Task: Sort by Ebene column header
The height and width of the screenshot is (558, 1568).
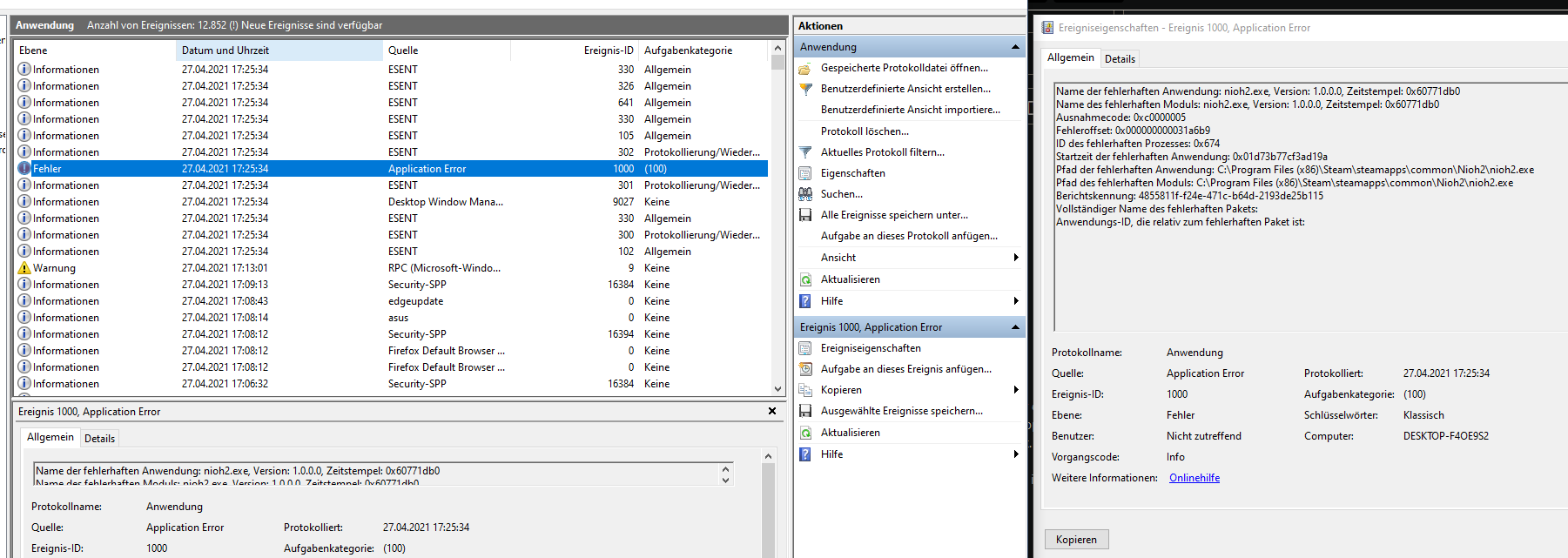Action: [95, 50]
